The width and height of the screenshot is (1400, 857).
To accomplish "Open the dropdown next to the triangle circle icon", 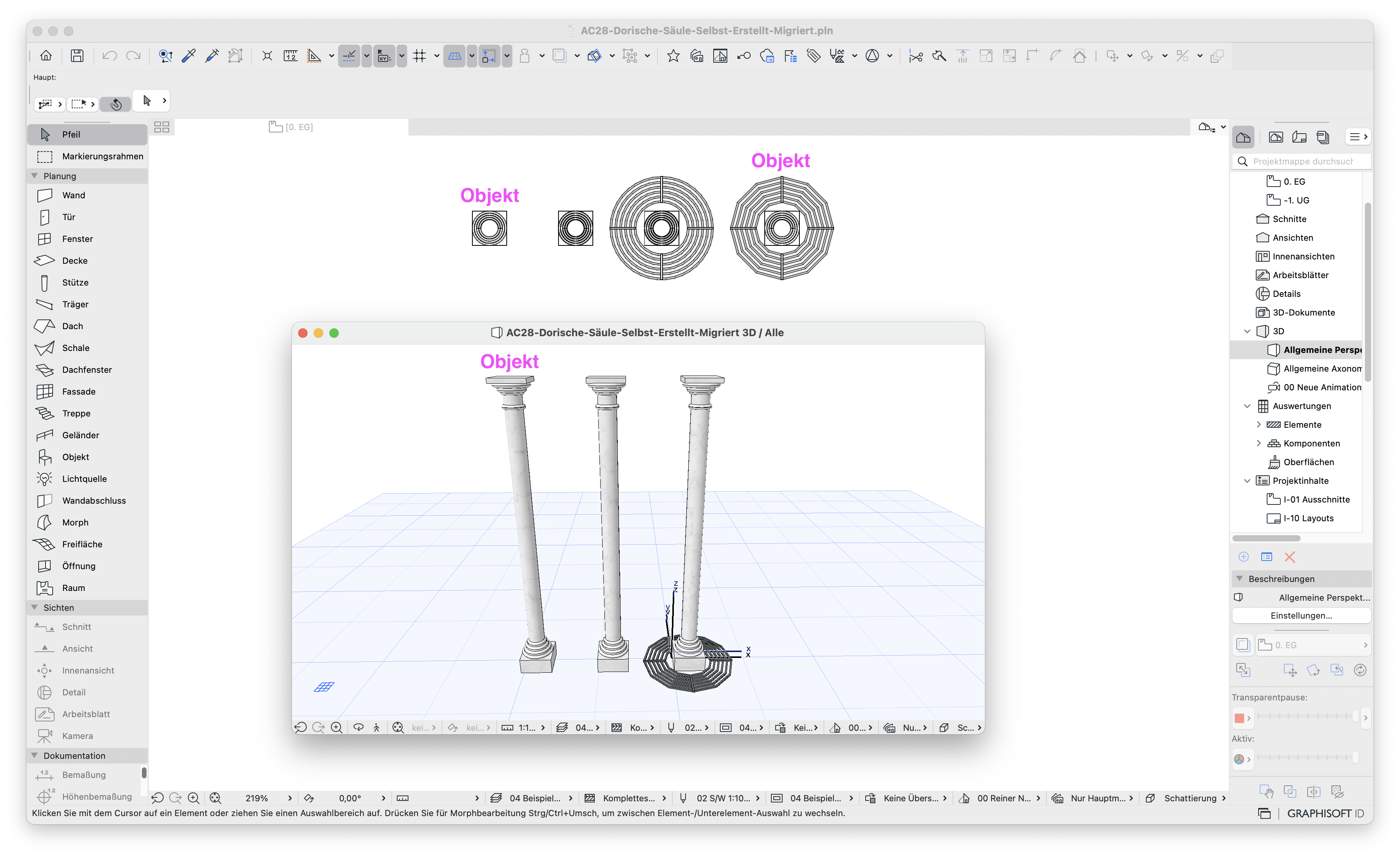I will pos(890,56).
